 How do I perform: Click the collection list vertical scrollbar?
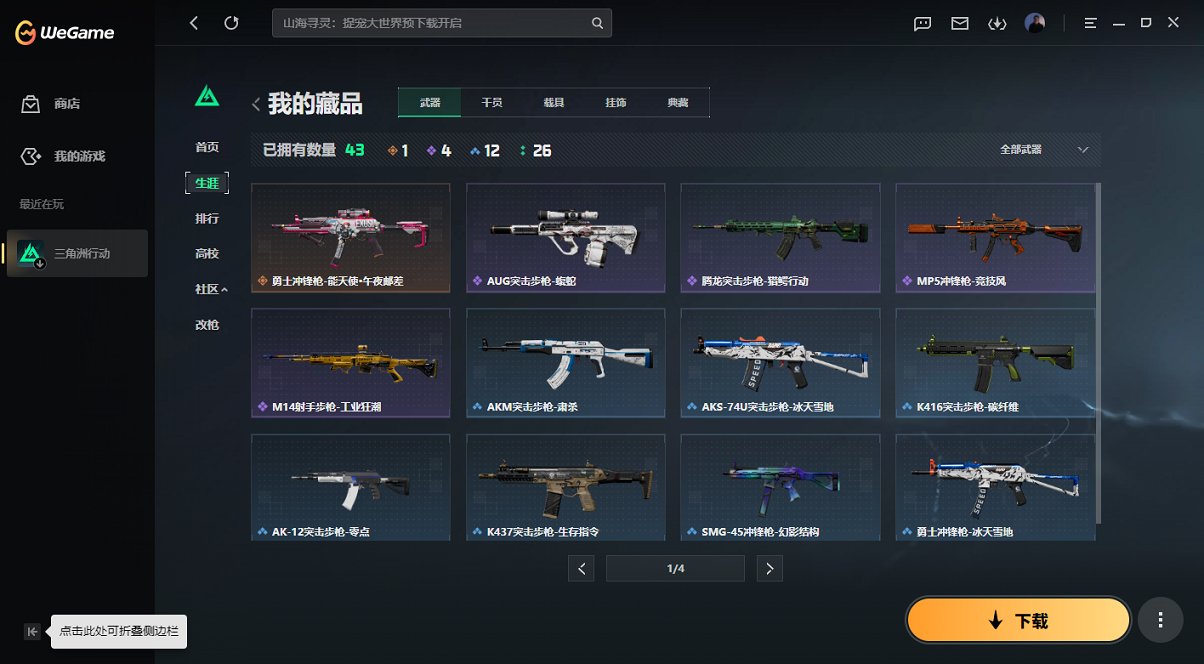coord(1098,352)
